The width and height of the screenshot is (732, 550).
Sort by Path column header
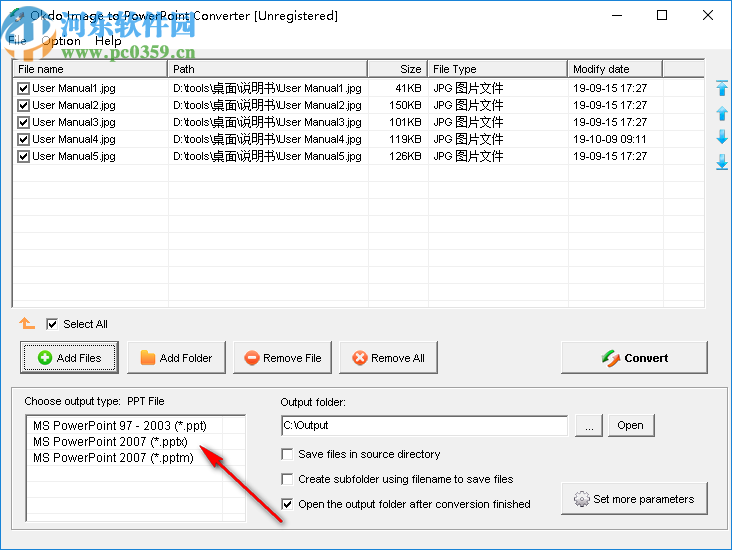click(267, 69)
